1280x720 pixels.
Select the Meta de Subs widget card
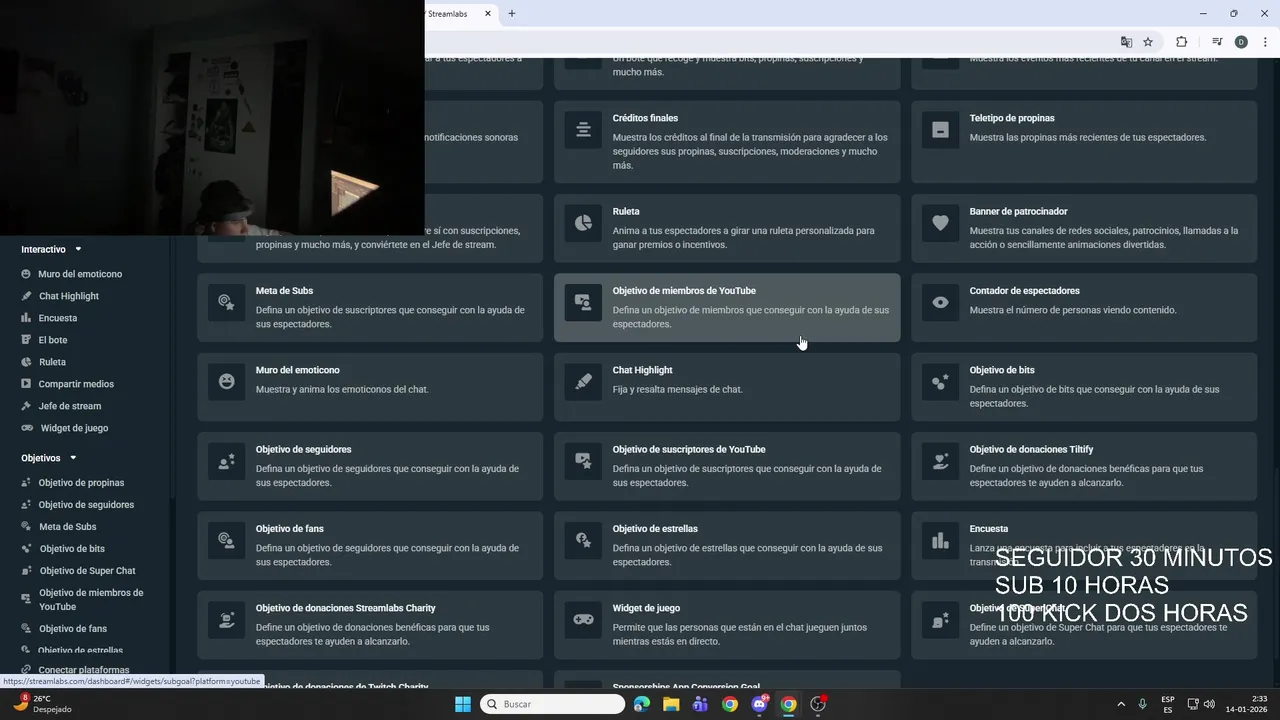pos(370,307)
